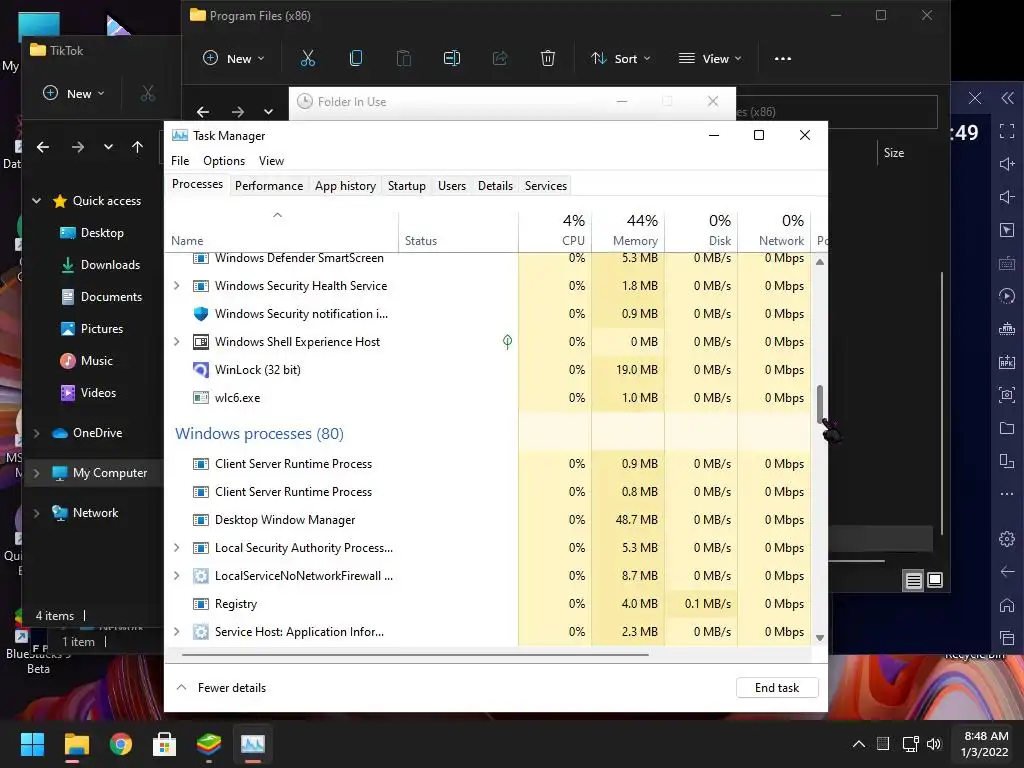Click the BlueStacks home icon
This screenshot has height=768, width=1024.
tap(1007, 605)
